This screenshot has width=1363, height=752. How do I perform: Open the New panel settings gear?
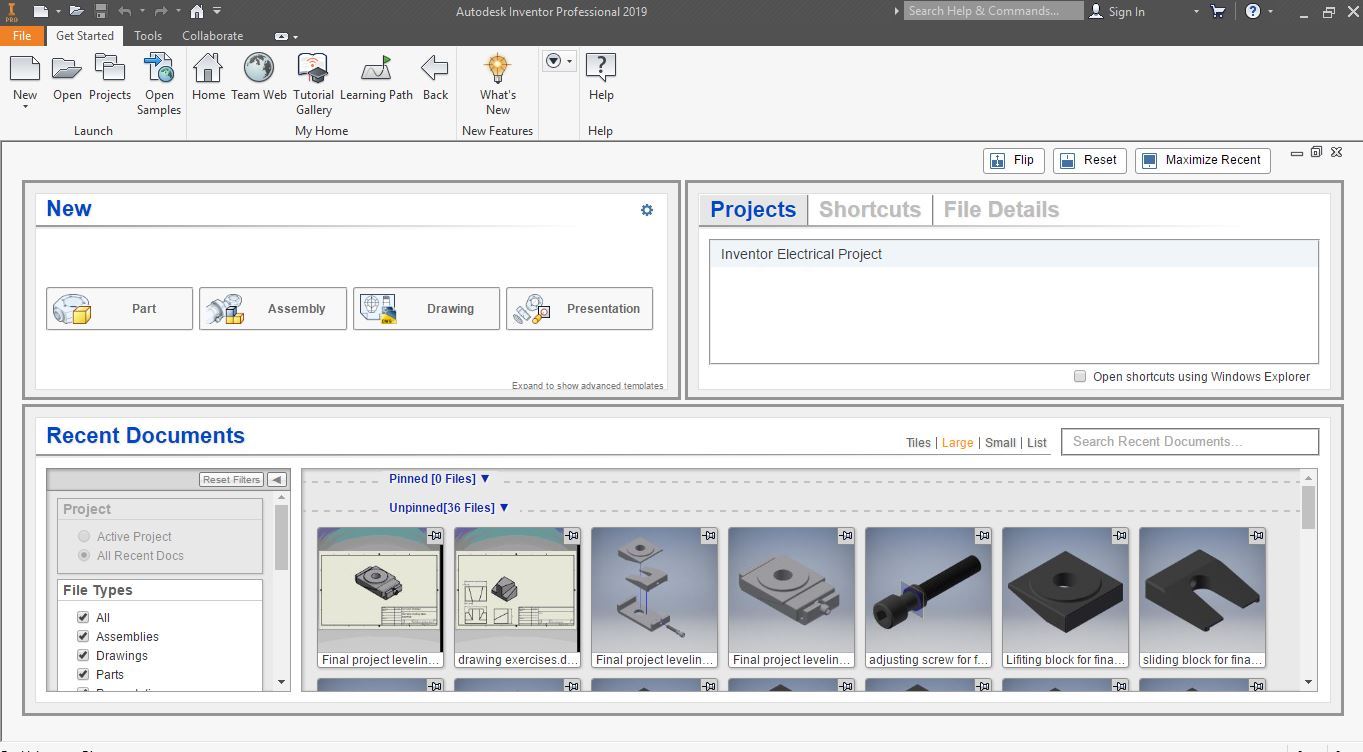tap(647, 210)
